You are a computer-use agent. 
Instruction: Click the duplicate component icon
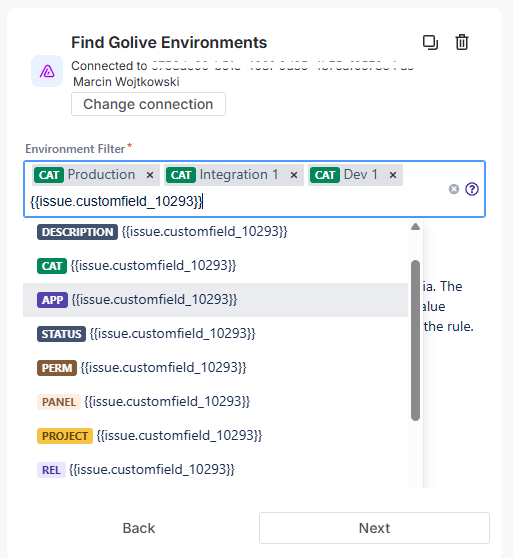(x=430, y=42)
